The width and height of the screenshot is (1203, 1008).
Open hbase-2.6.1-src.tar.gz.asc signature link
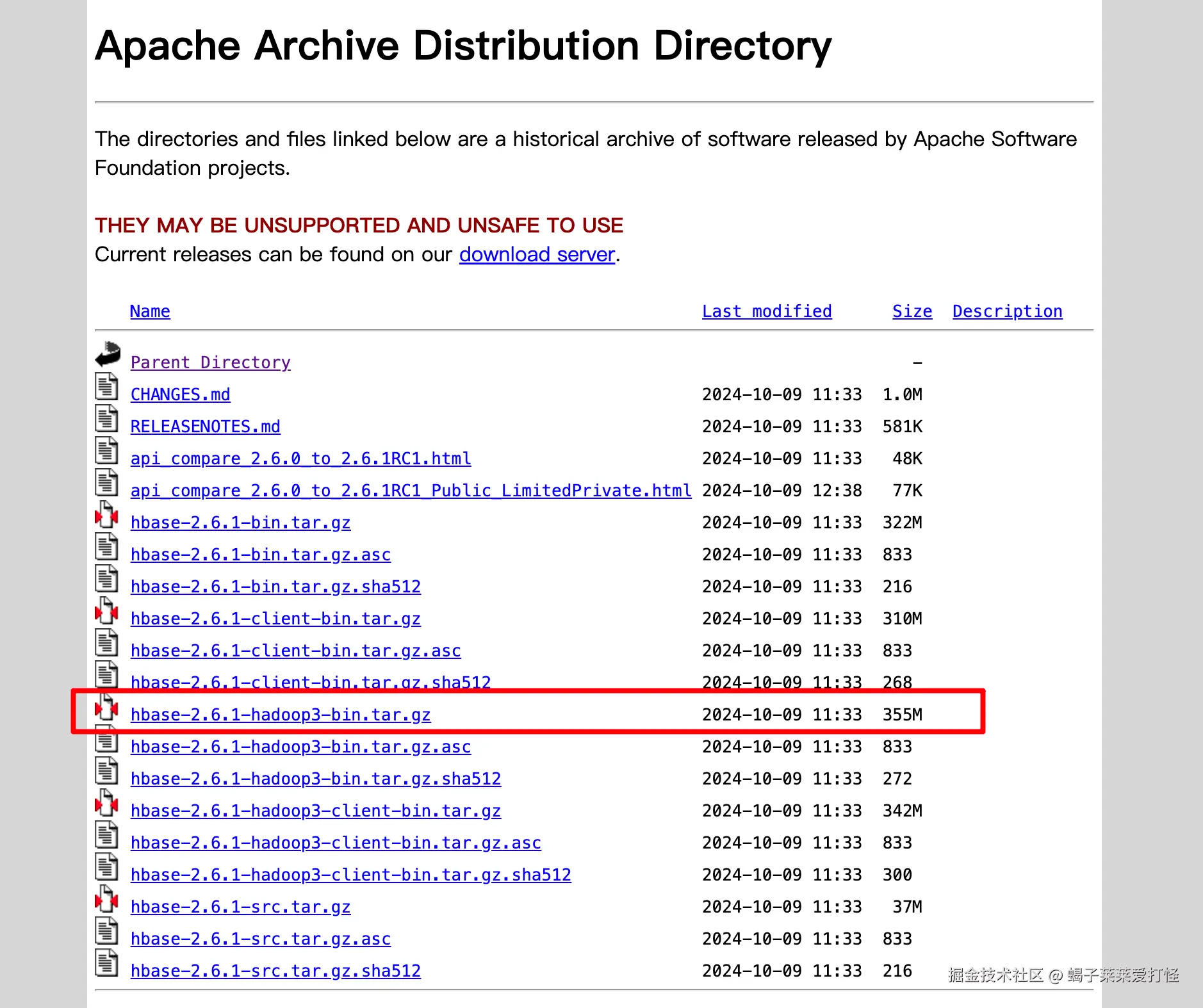260,939
